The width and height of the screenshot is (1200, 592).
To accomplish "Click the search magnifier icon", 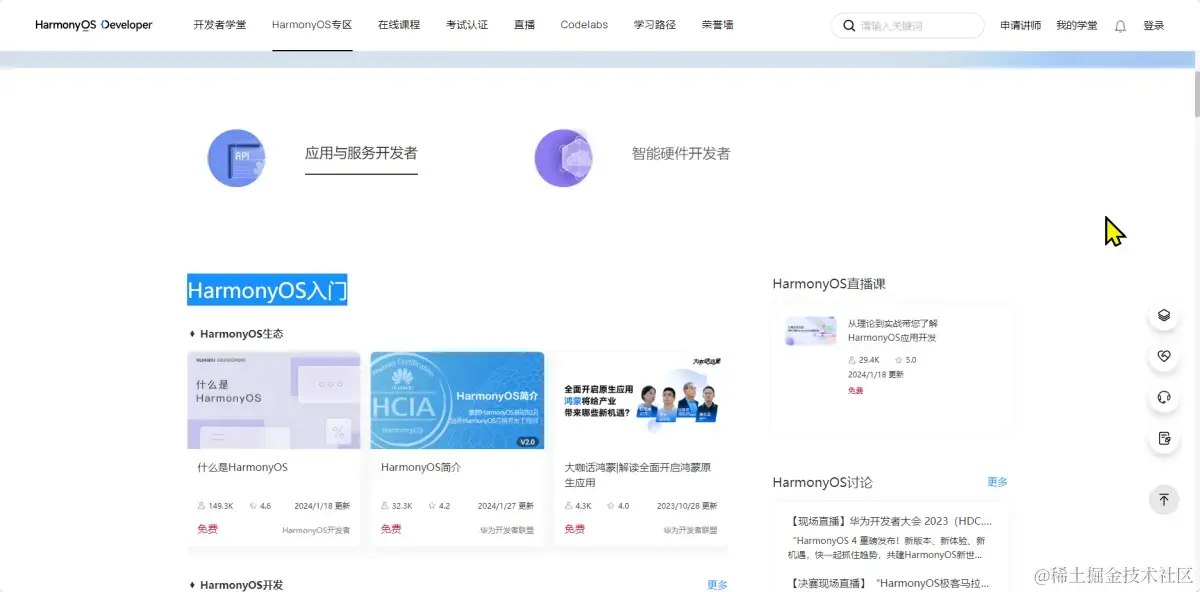I will (849, 26).
